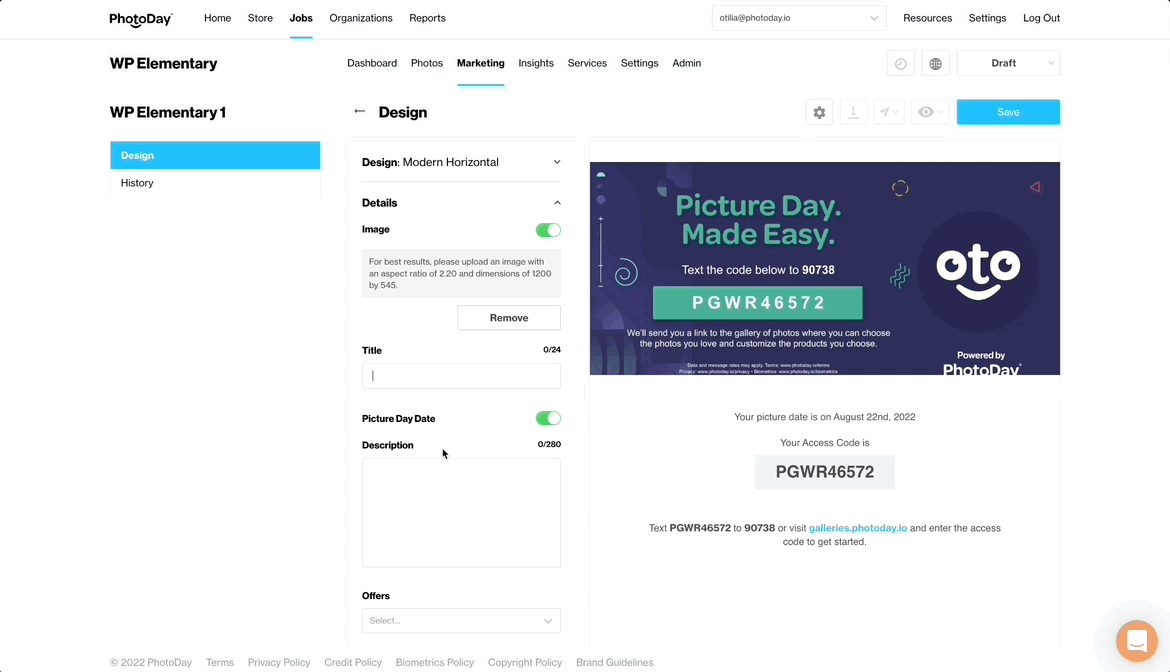Image resolution: width=1170 pixels, height=672 pixels.
Task: Go back using the left arrow
Action: coord(360,112)
